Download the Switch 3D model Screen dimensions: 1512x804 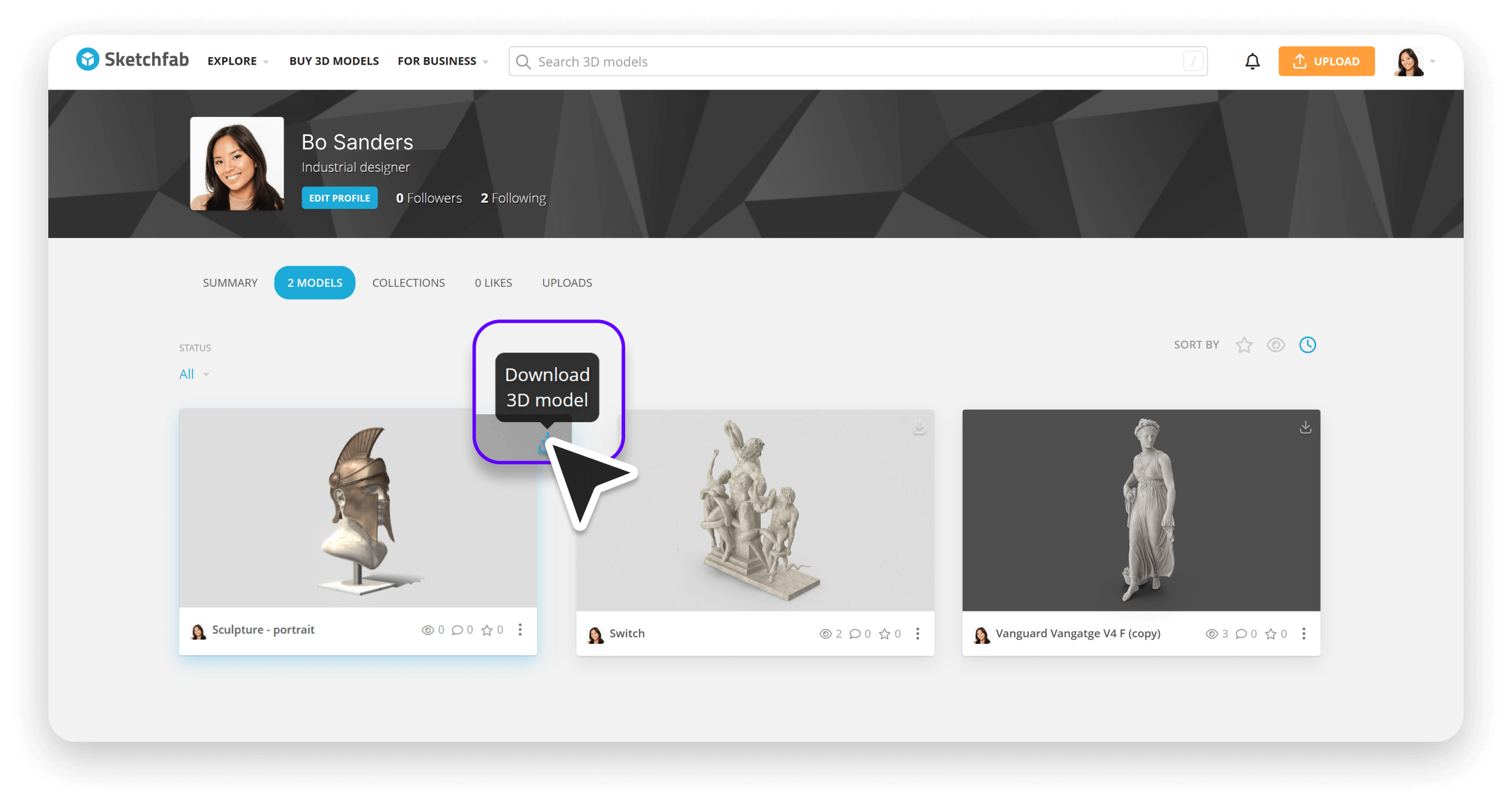[918, 428]
